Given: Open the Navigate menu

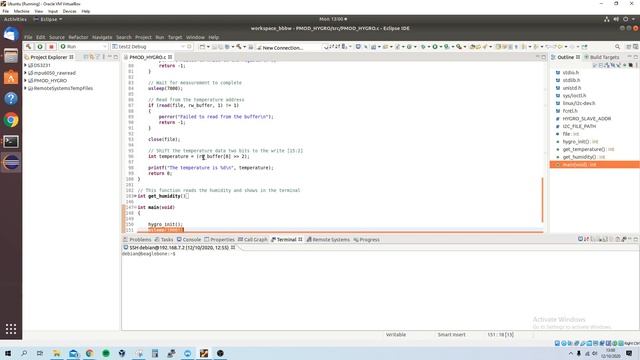Looking at the screenshot, I should [102, 37].
